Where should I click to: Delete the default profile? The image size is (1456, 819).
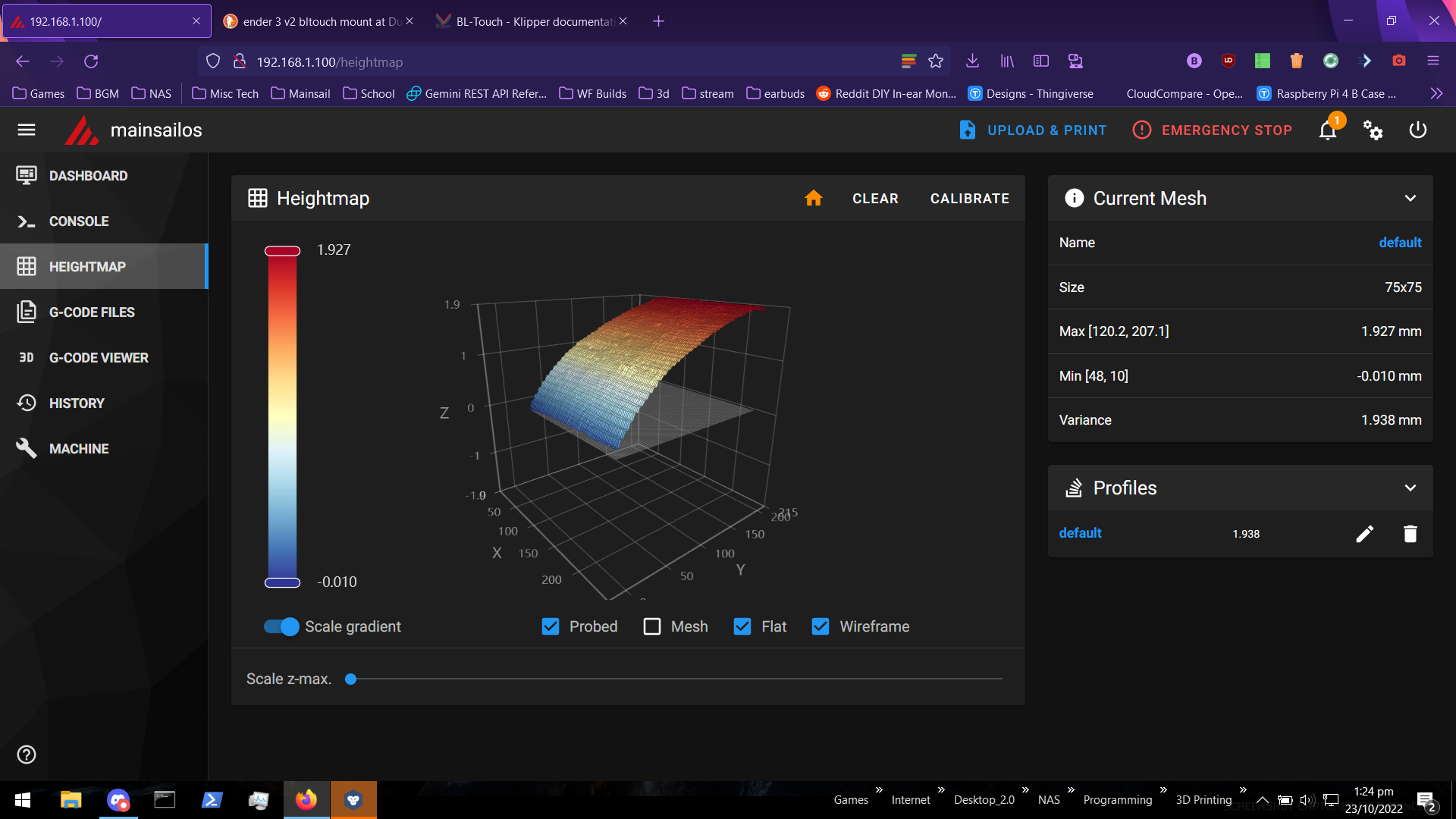pyautogui.click(x=1410, y=533)
